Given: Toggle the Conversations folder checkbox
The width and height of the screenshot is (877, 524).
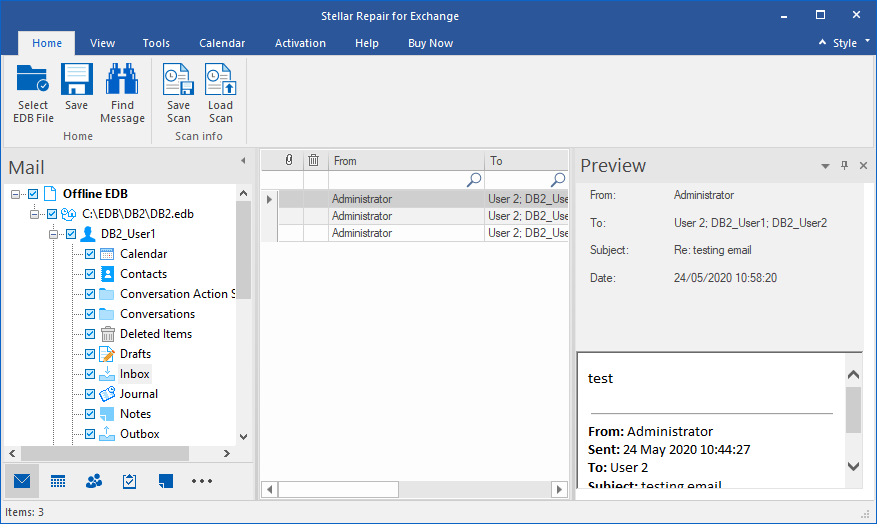Looking at the screenshot, I should click(90, 314).
